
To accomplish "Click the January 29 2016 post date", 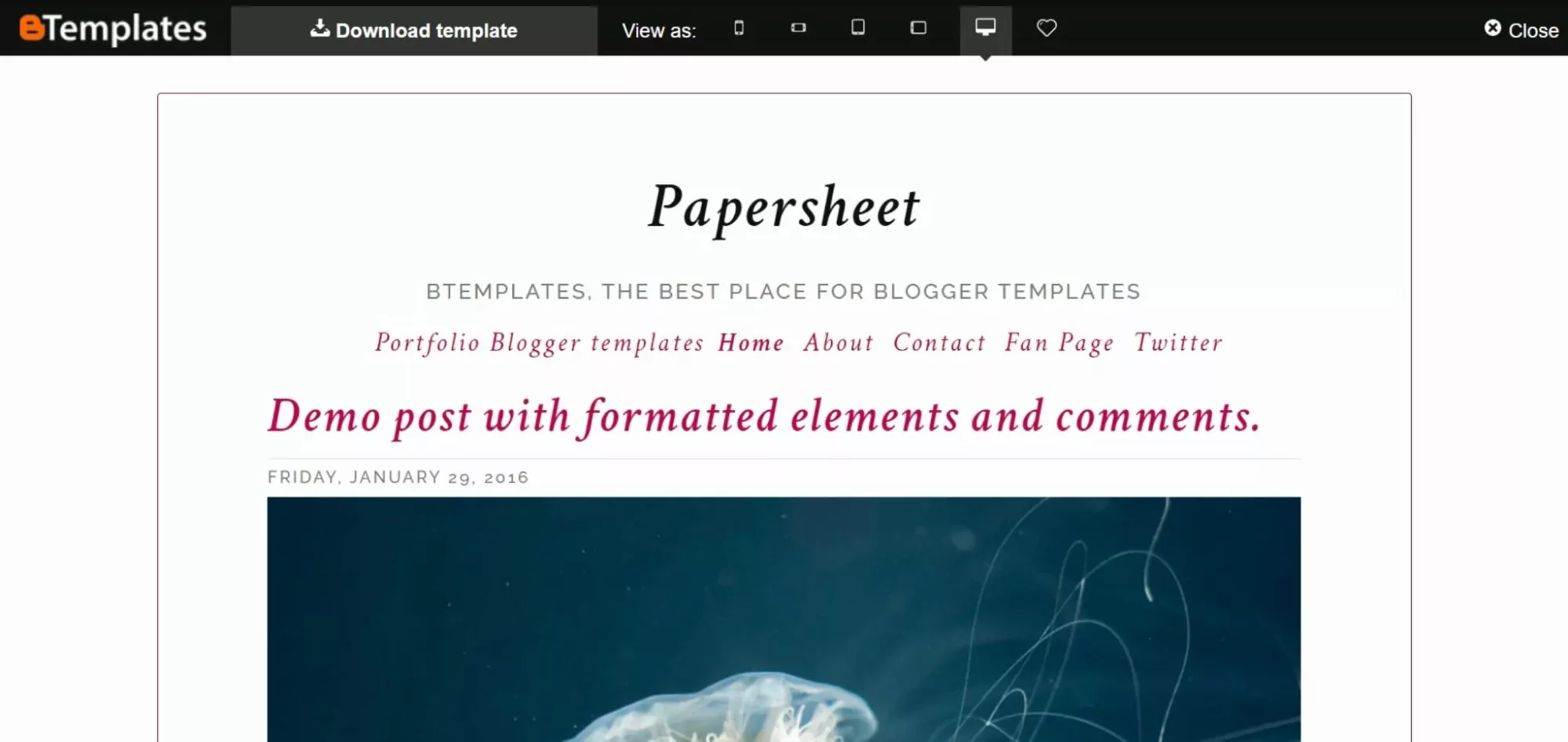I will [398, 476].
